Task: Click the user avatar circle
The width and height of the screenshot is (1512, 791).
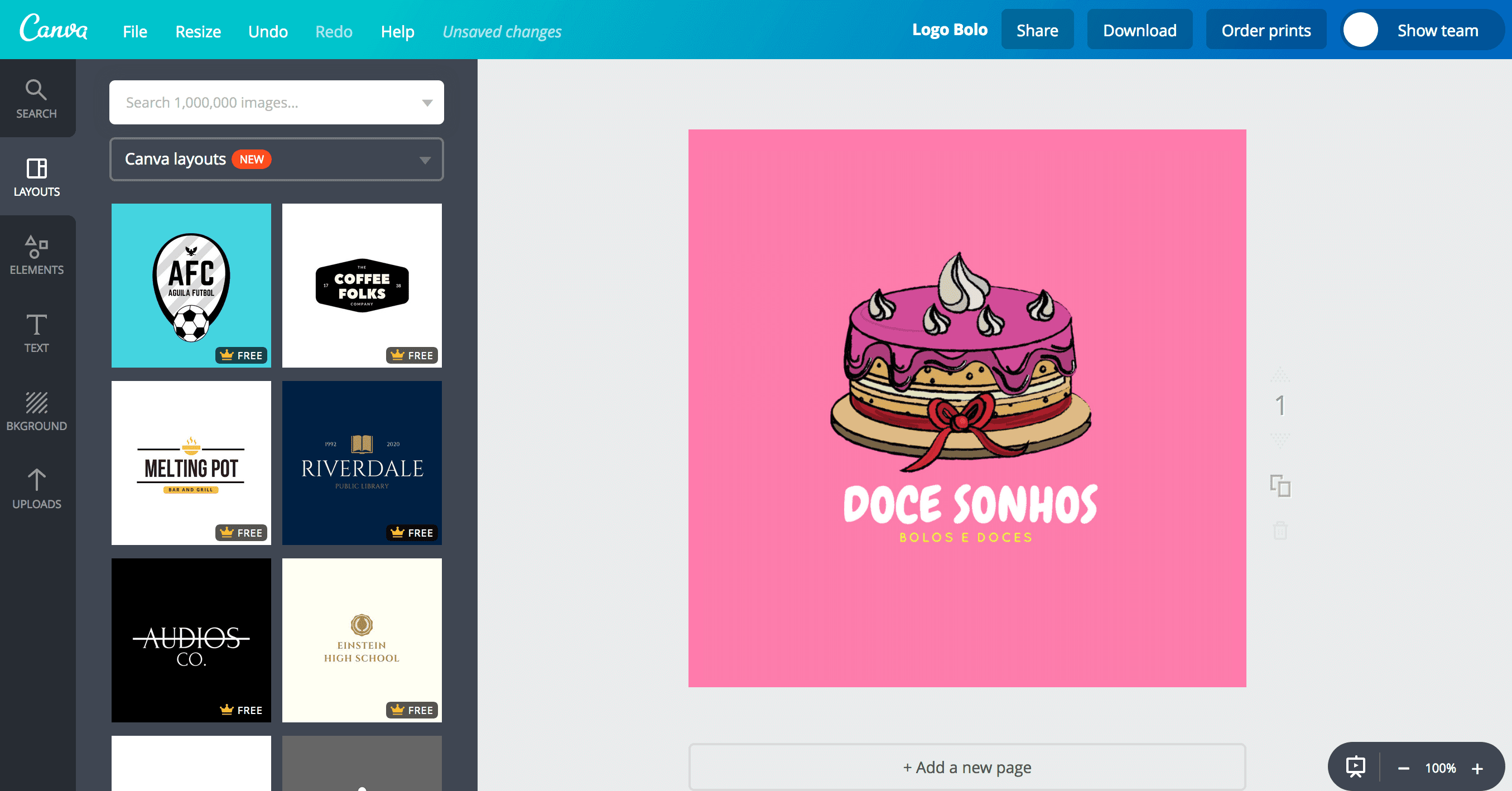Action: 1360,30
